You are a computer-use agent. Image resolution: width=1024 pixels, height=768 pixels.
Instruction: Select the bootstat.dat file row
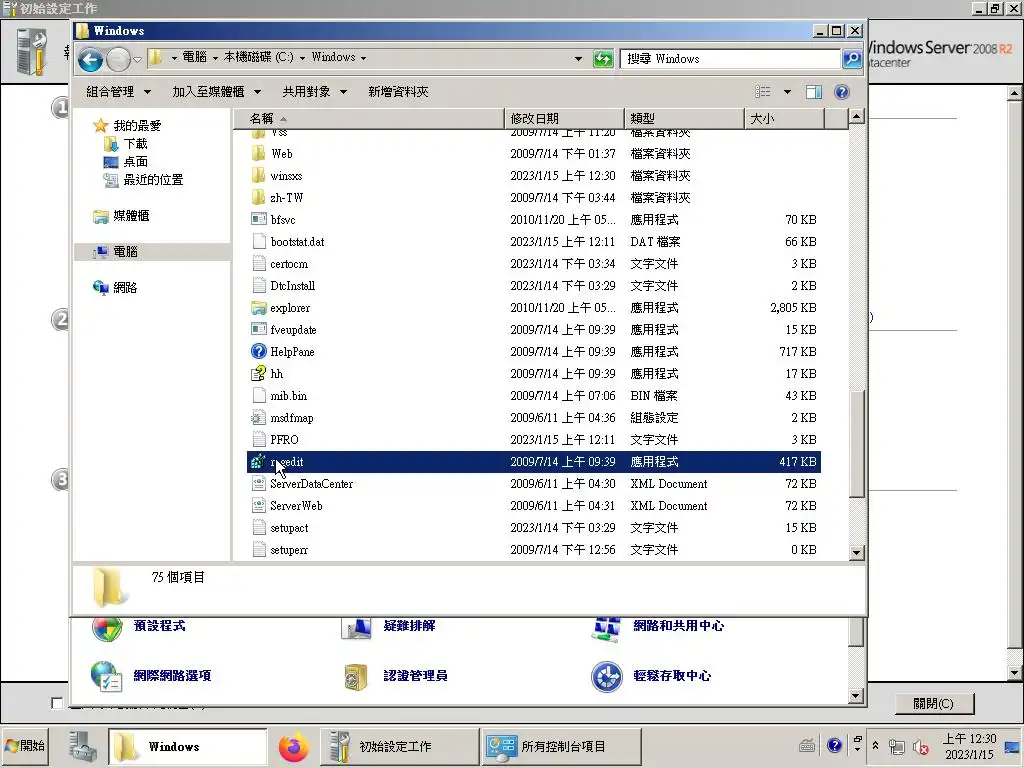coord(533,242)
